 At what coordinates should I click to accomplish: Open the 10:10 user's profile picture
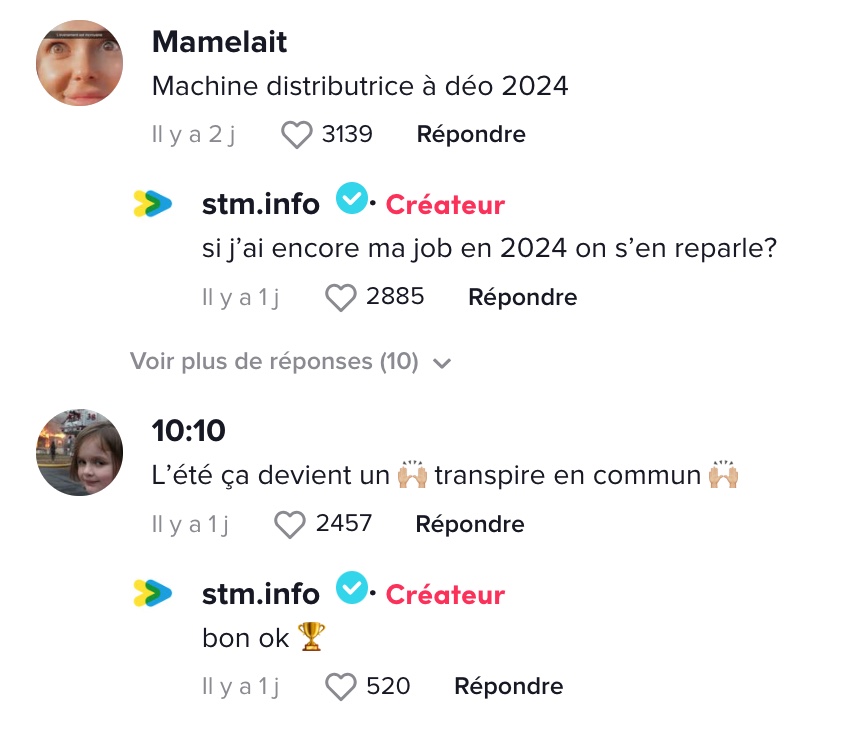pos(80,452)
